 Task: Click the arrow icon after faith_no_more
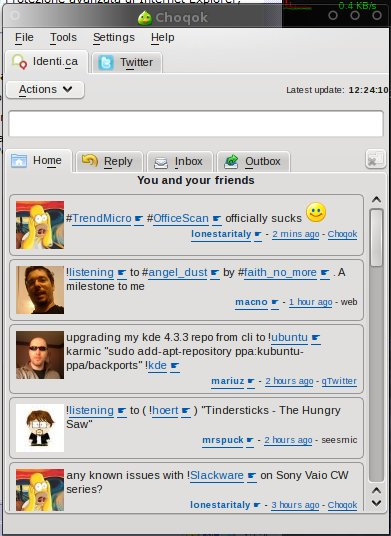point(325,273)
